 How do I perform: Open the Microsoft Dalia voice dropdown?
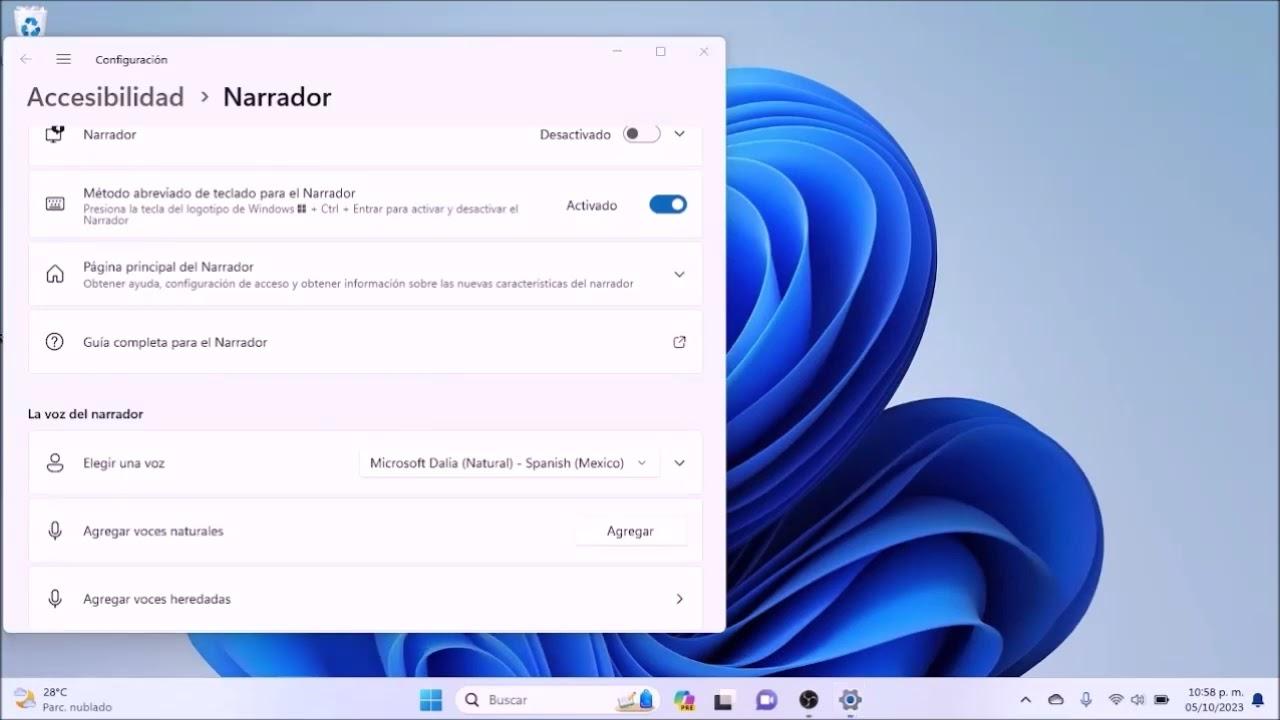click(507, 463)
